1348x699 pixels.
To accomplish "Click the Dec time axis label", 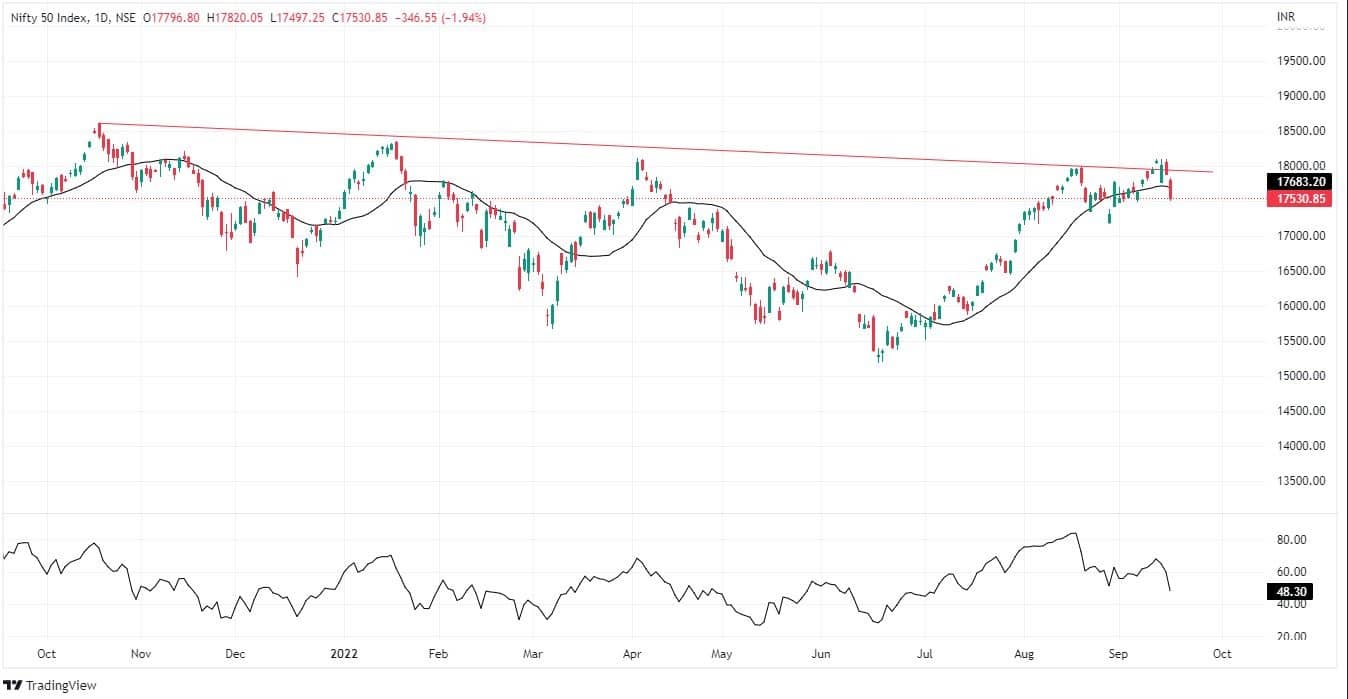I will (x=235, y=654).
